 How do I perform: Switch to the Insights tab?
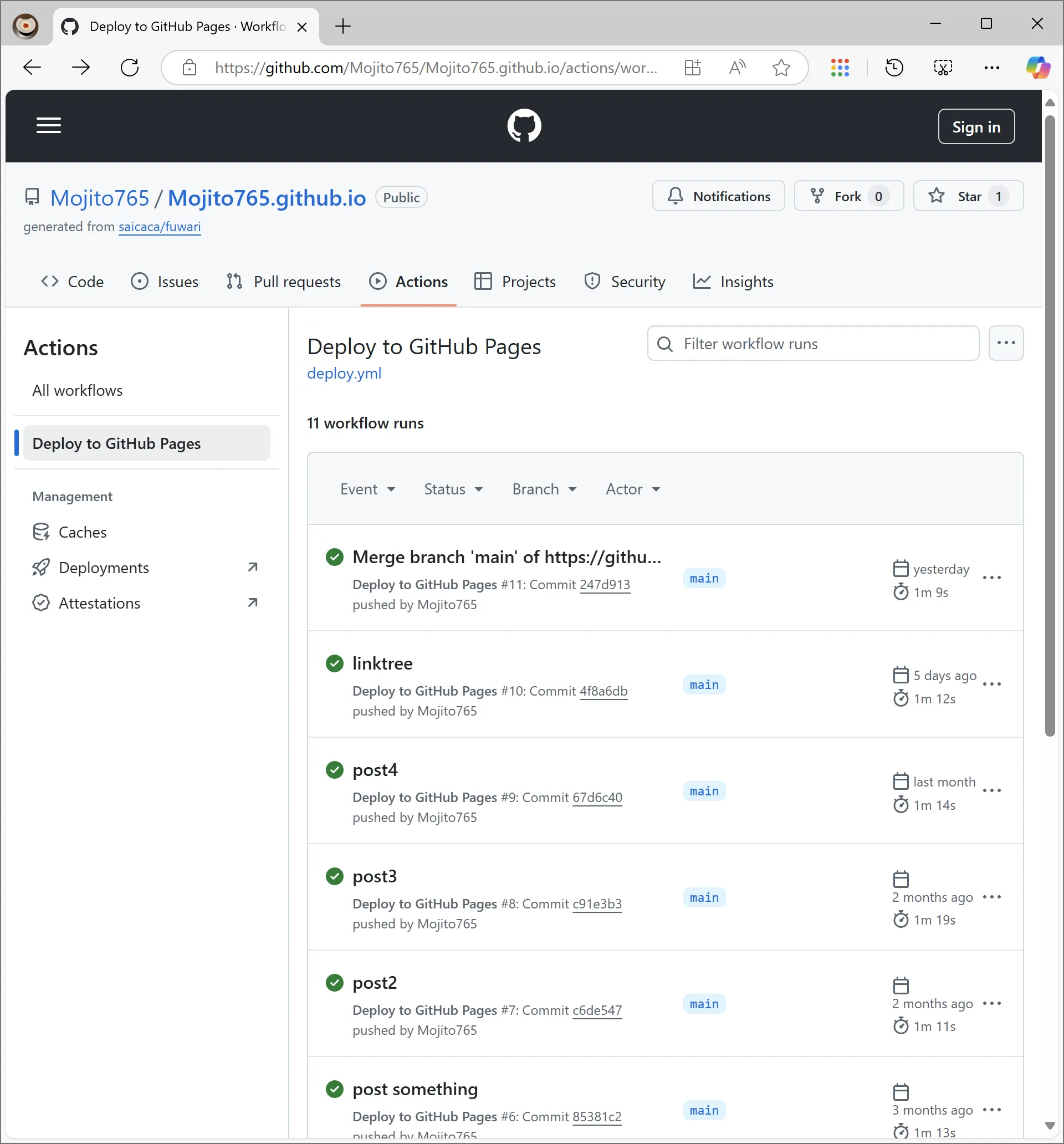click(x=733, y=282)
